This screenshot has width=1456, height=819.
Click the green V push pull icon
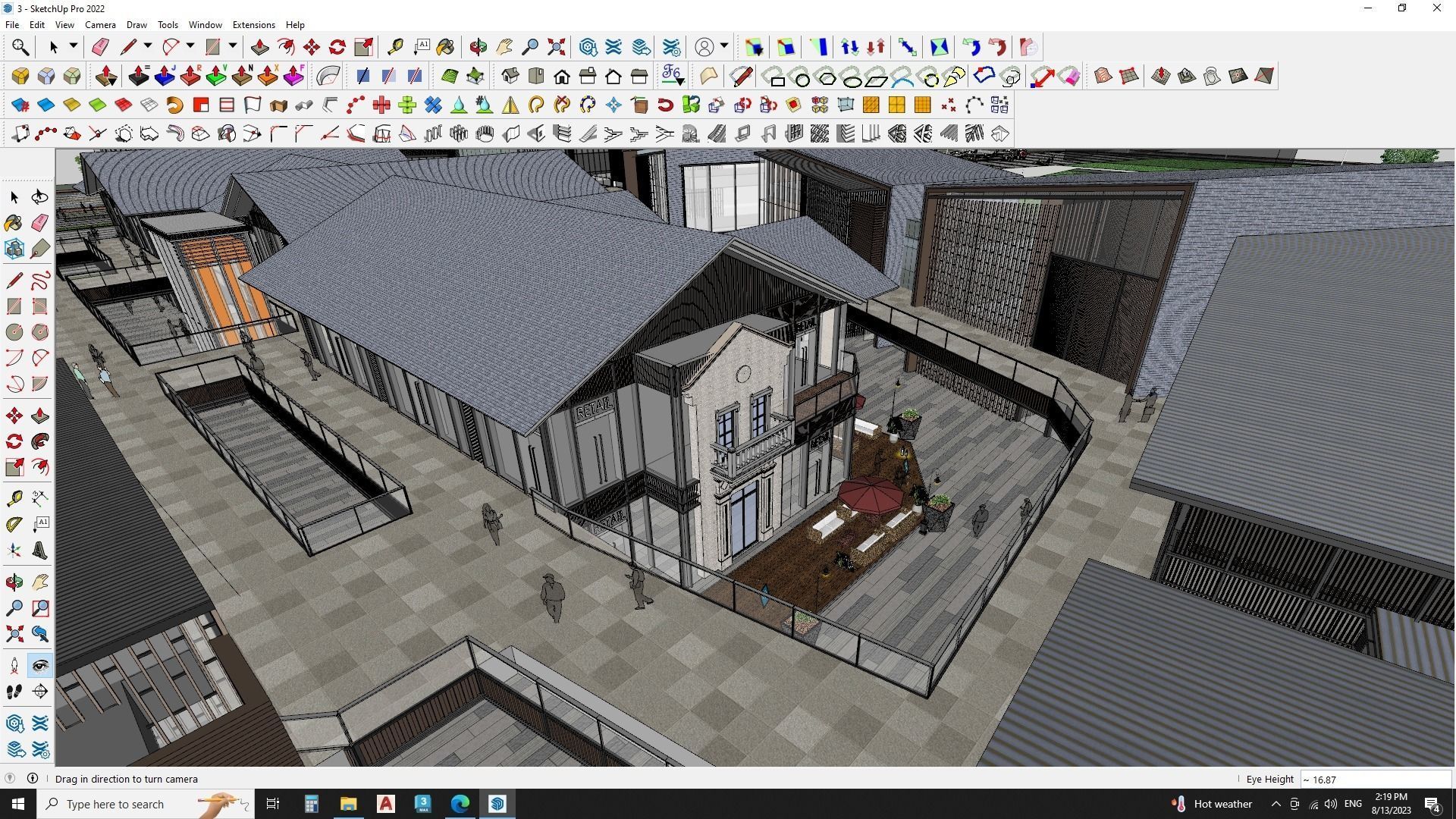(x=216, y=76)
